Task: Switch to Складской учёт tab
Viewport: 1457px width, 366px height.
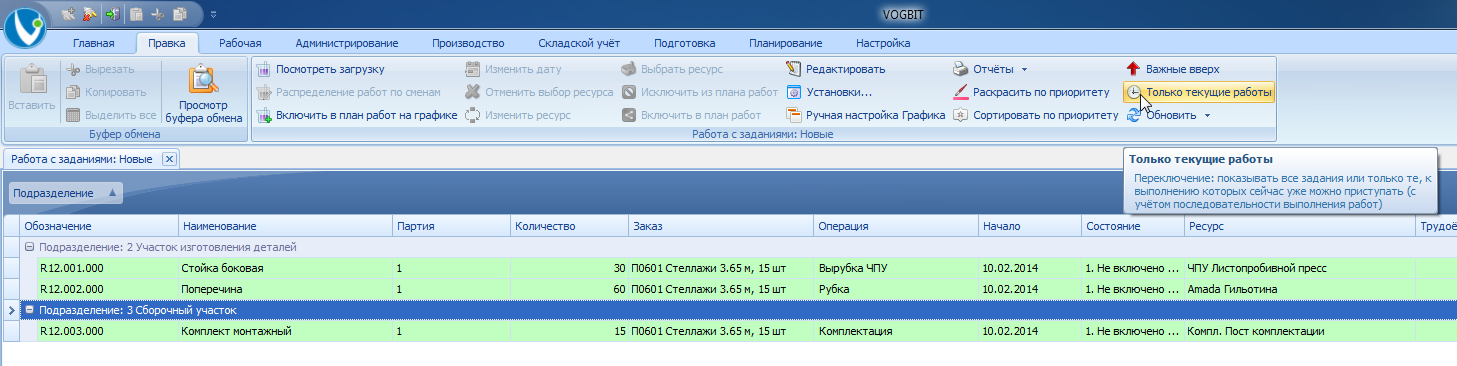Action: click(579, 43)
